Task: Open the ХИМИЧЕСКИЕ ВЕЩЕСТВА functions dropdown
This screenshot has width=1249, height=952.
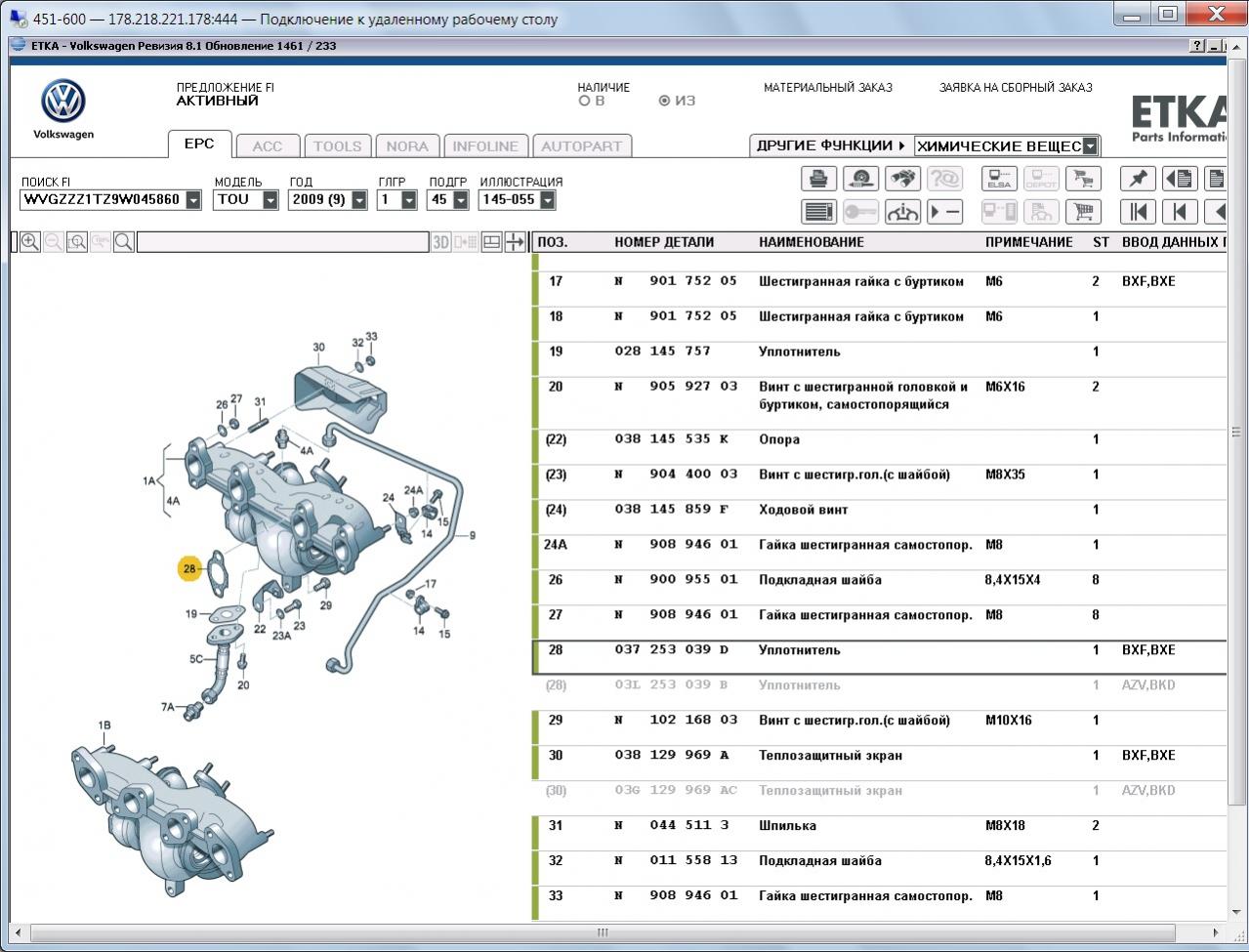Action: (x=1091, y=146)
